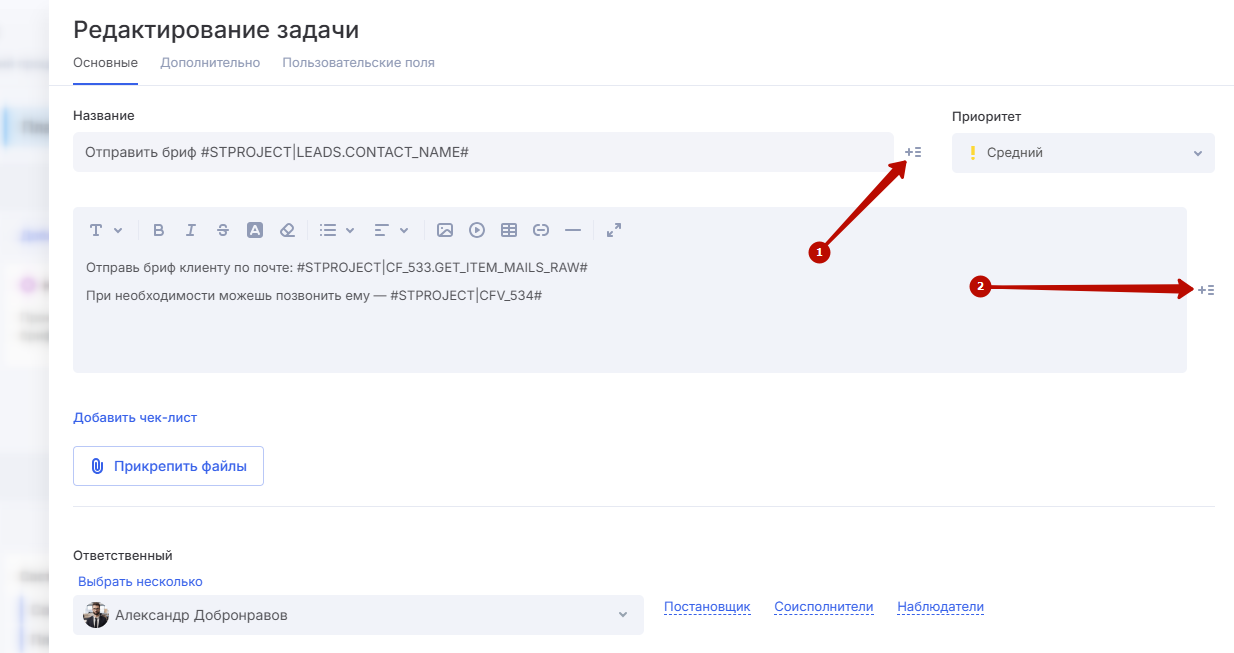The height and width of the screenshot is (653, 1234).
Task: Enable strikethrough text formatting
Action: [223, 230]
